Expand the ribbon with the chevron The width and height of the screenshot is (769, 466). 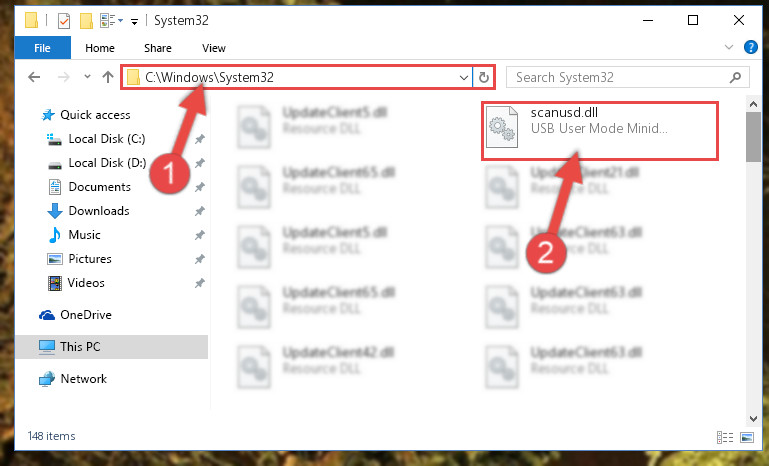click(x=729, y=47)
